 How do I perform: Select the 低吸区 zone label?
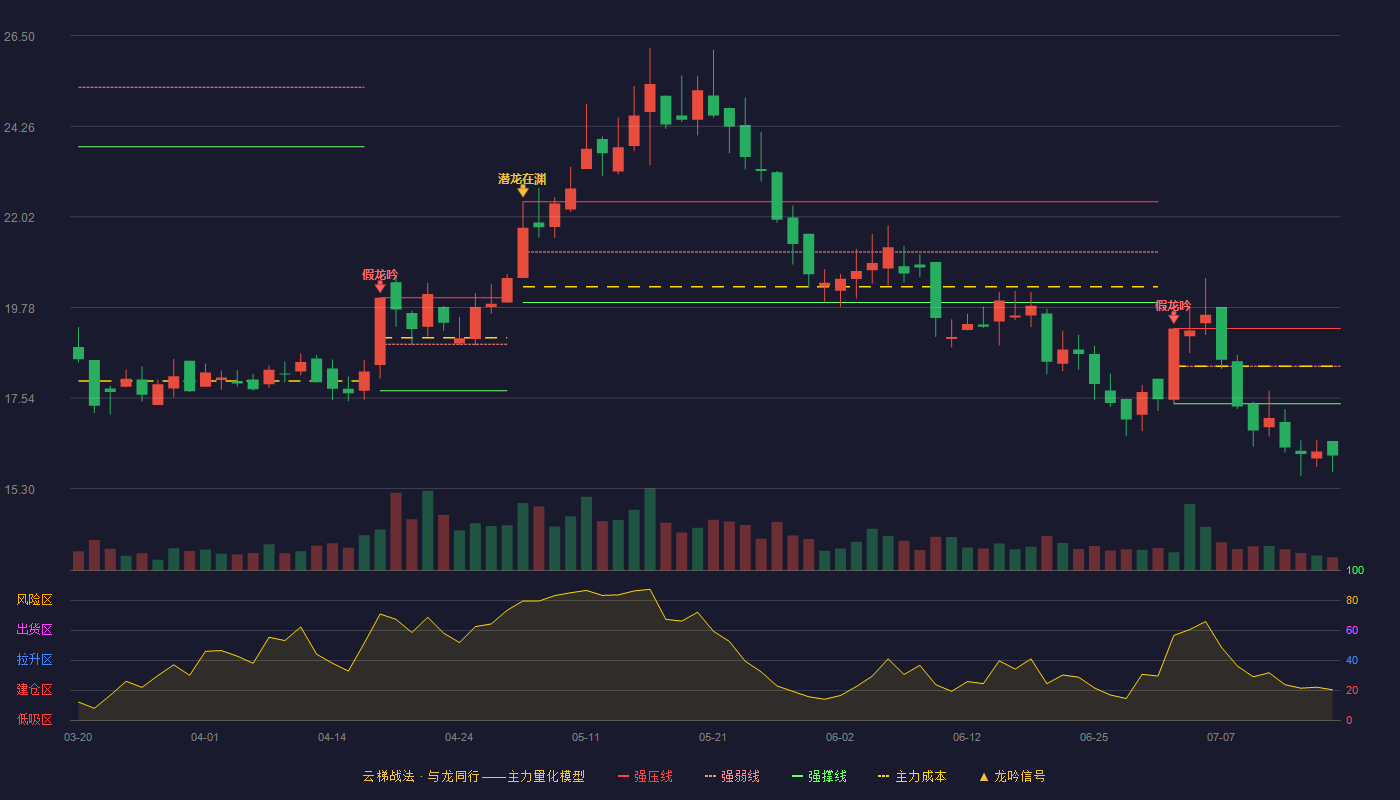(x=34, y=719)
